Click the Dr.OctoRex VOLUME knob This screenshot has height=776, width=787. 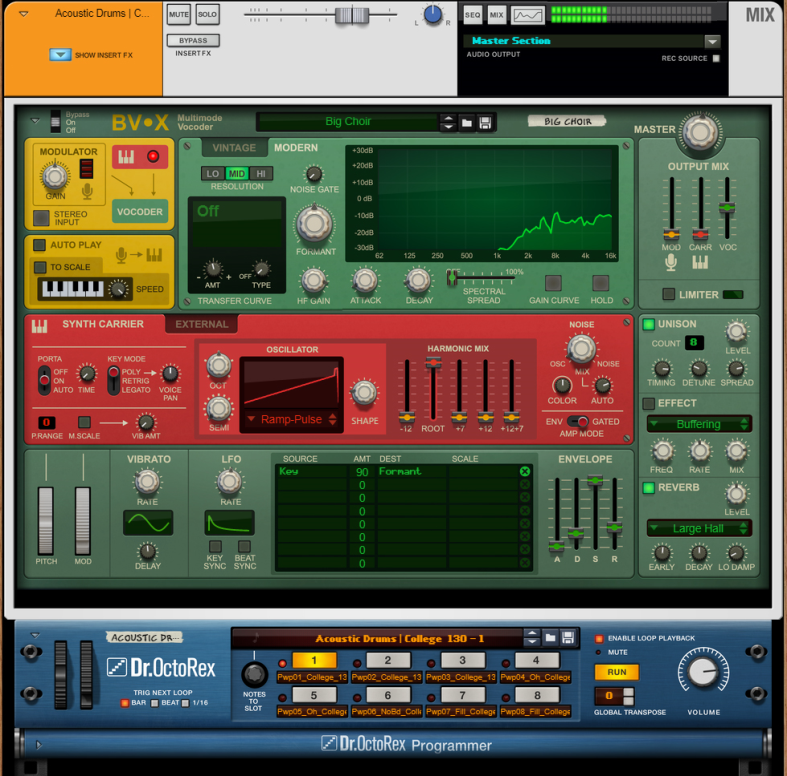(x=703, y=672)
